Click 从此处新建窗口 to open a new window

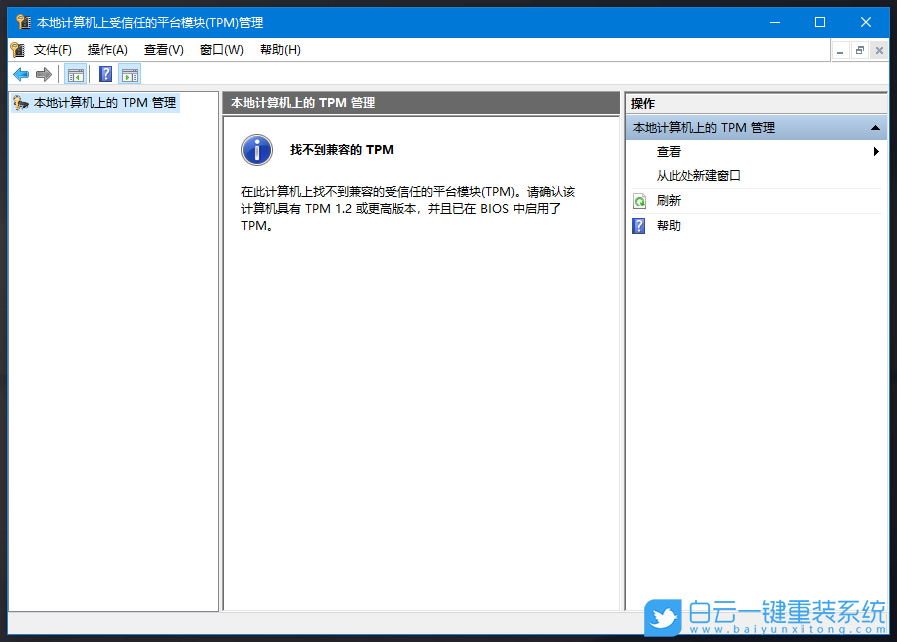click(700, 175)
